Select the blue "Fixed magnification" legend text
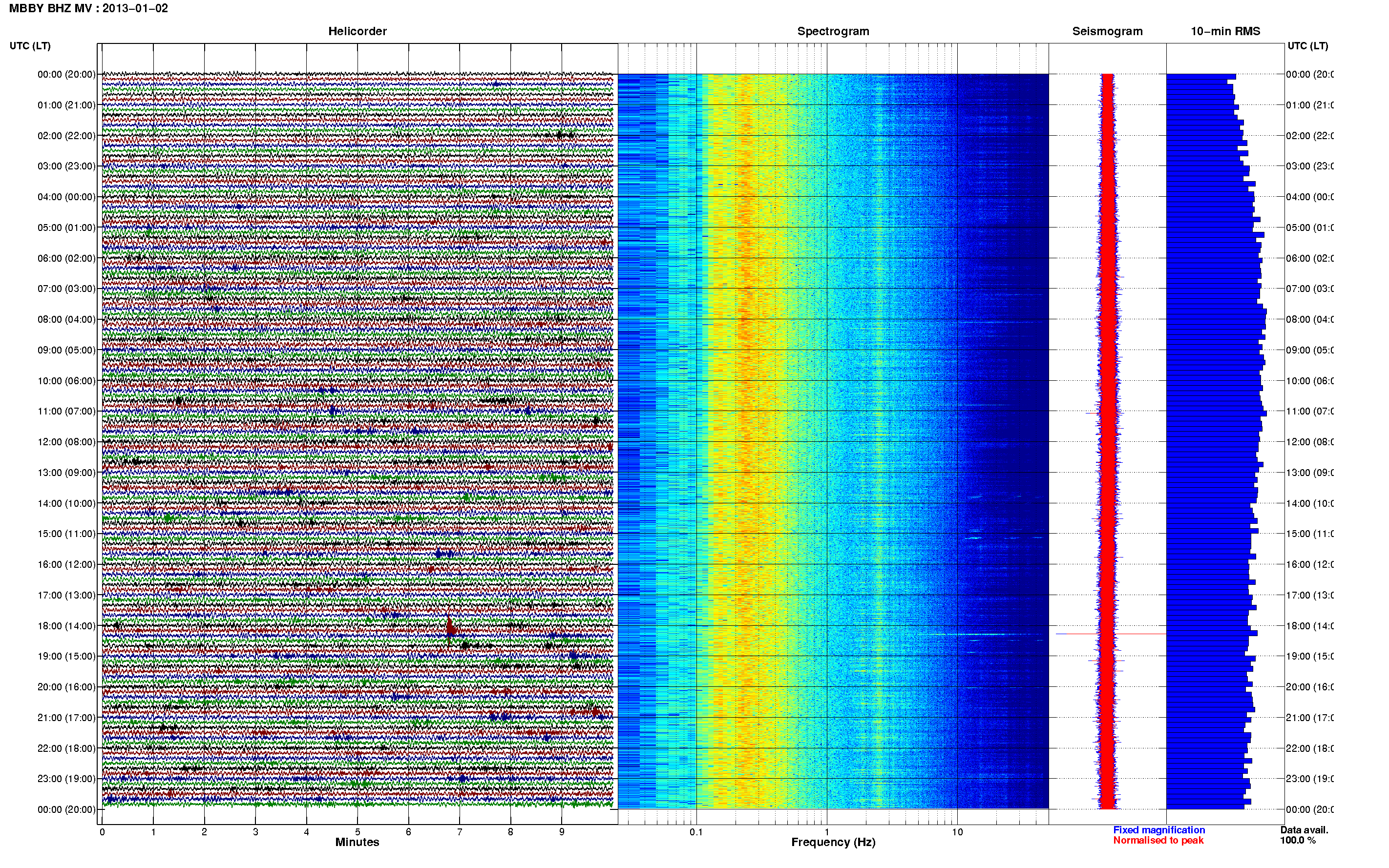The image size is (1389, 868). click(1159, 830)
